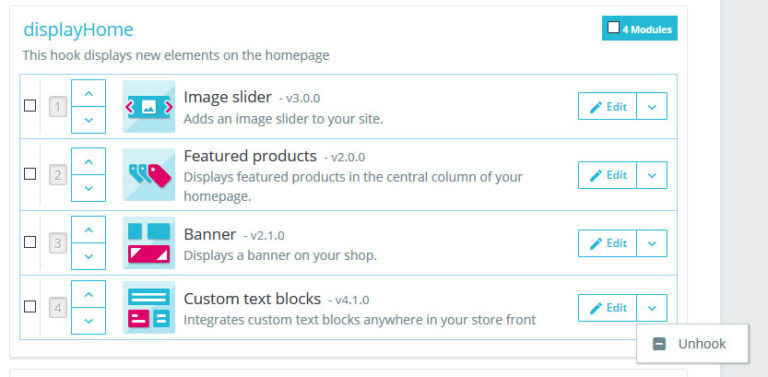Click the Featured products tag icon

click(149, 175)
